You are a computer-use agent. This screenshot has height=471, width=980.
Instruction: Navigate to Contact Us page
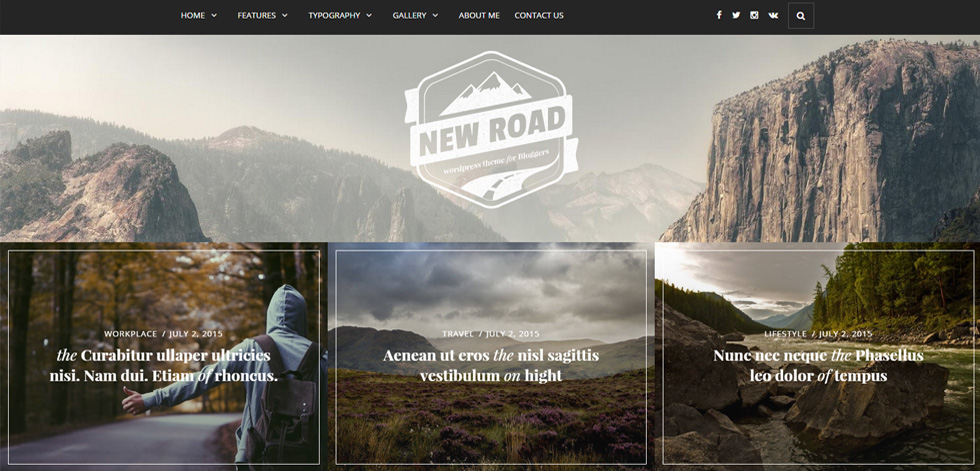click(x=539, y=16)
